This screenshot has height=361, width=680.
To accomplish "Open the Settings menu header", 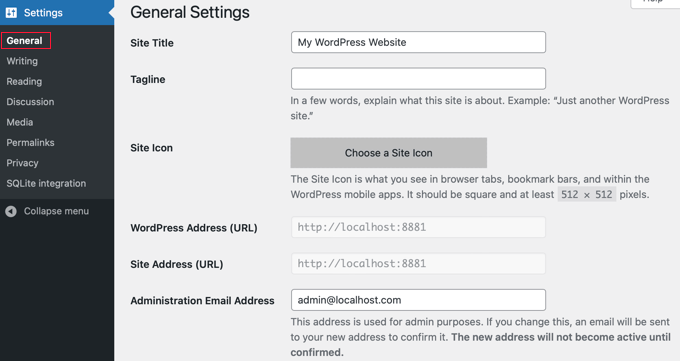I will (57, 13).
